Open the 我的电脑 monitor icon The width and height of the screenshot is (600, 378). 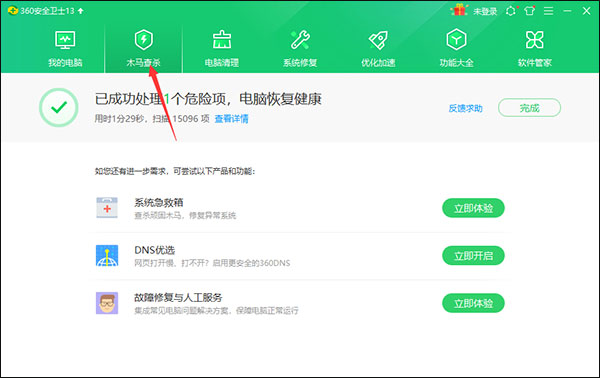point(65,41)
